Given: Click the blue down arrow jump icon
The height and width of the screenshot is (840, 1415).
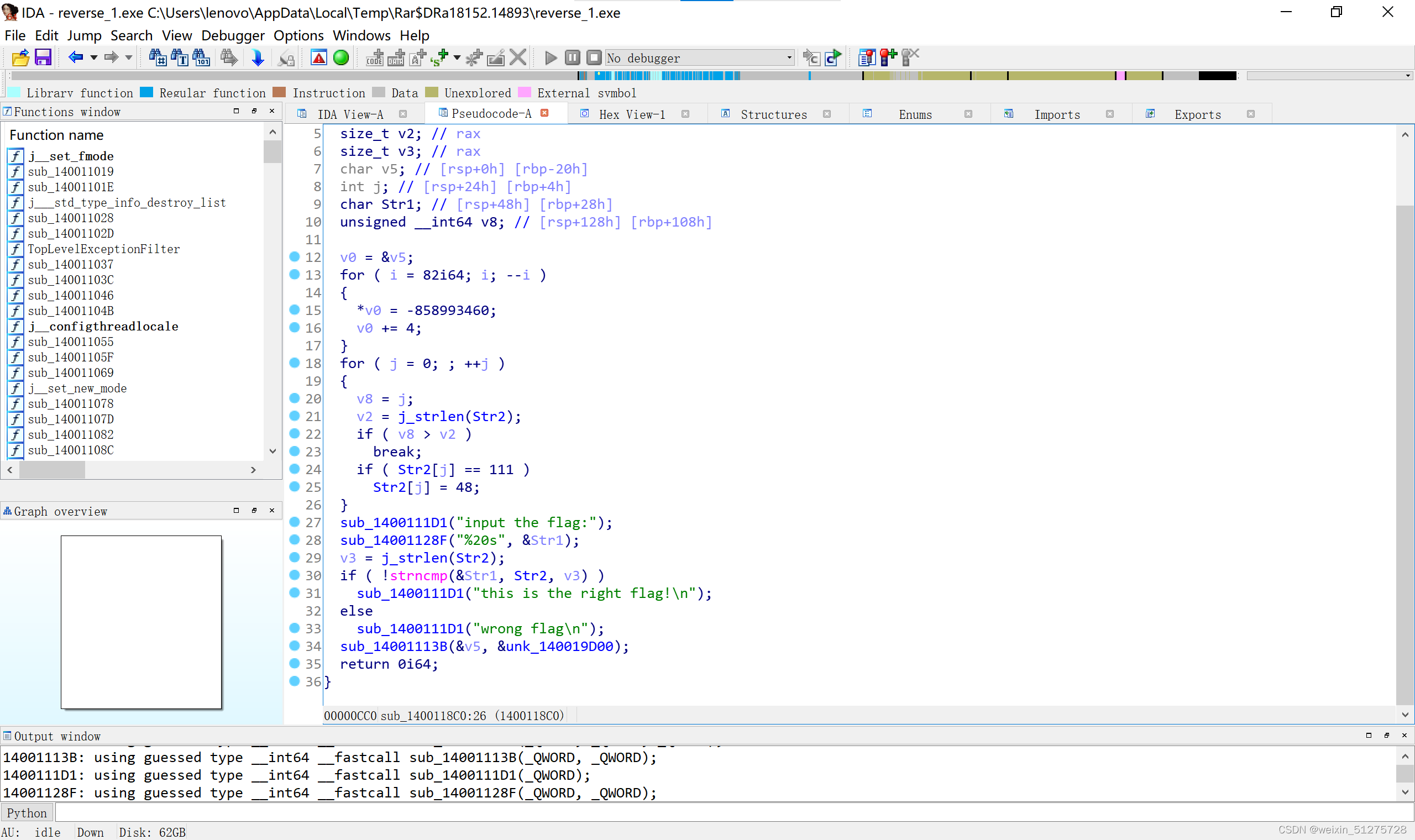Looking at the screenshot, I should (258, 57).
